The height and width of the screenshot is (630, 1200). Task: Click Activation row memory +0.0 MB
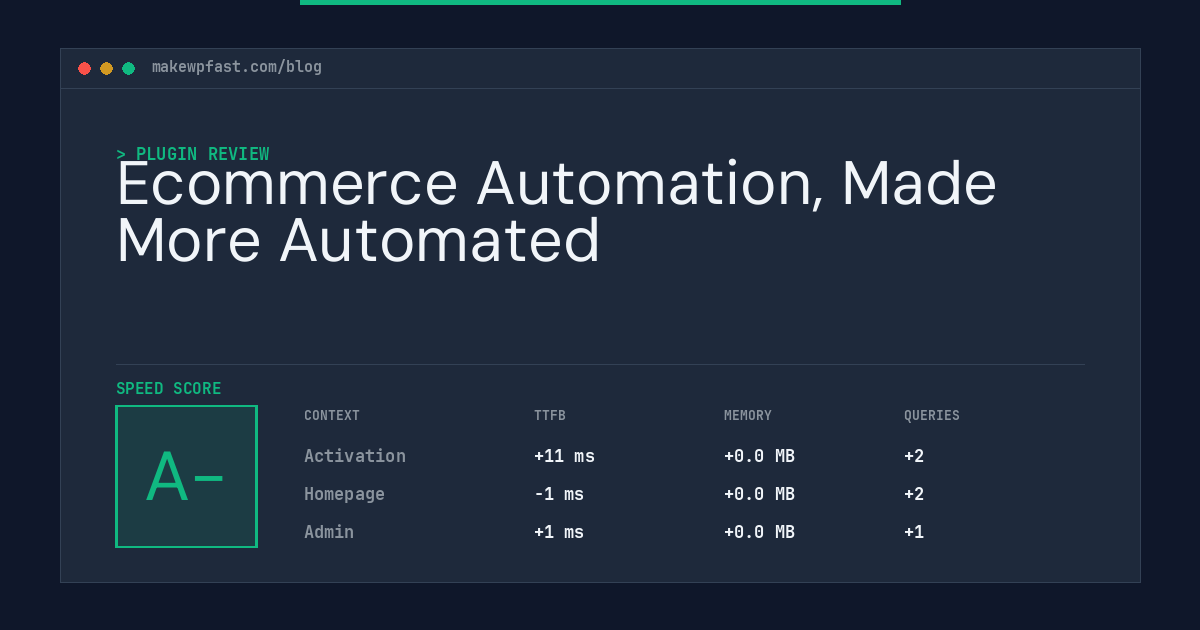pos(759,456)
